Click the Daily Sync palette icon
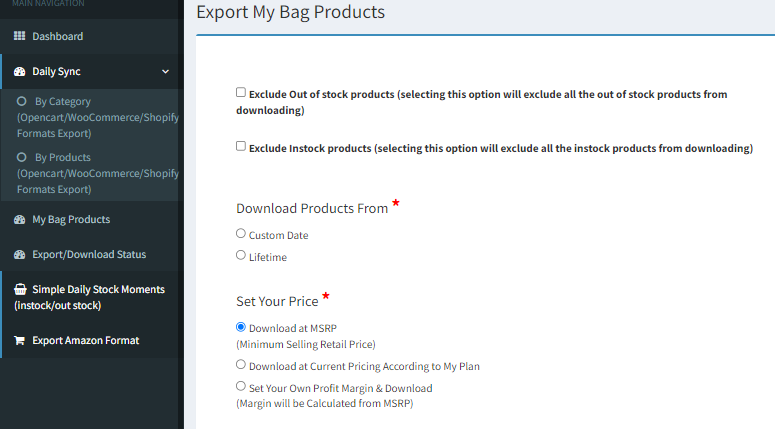 click(19, 71)
